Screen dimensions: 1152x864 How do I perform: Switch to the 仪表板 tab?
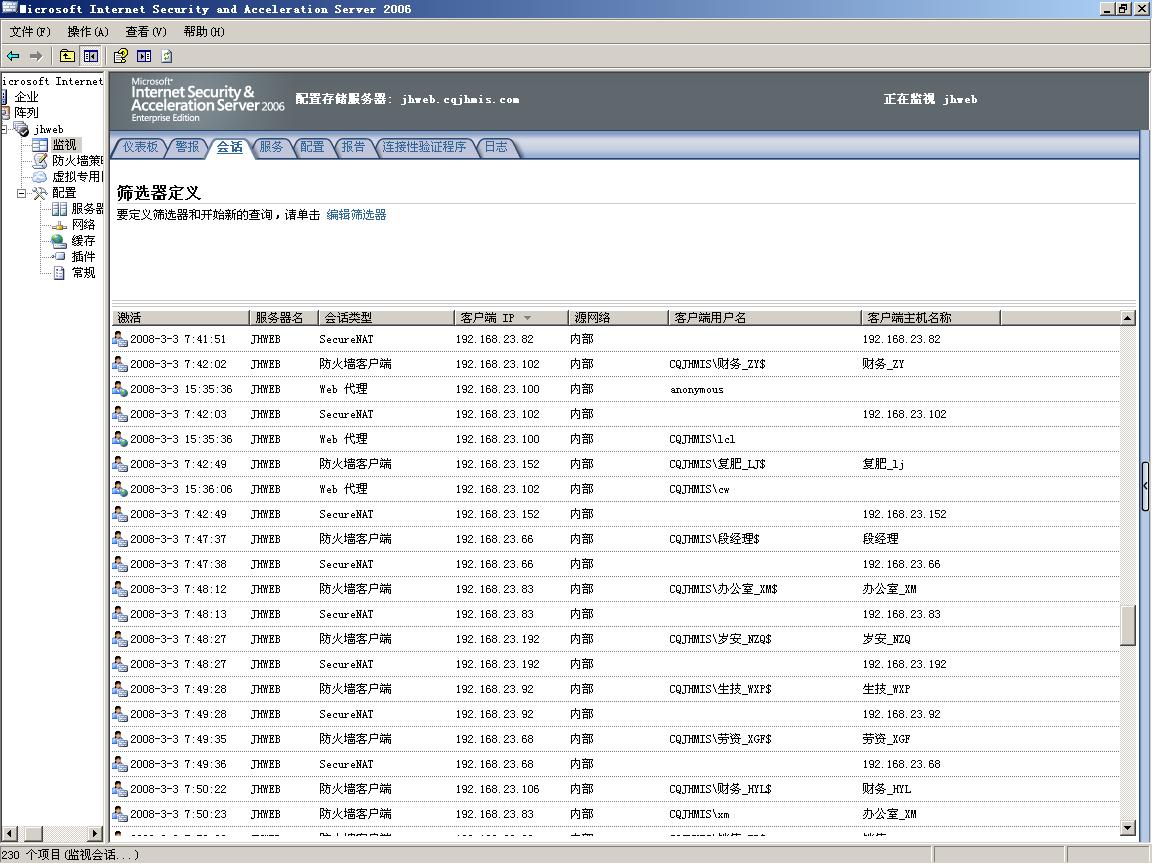click(x=140, y=147)
